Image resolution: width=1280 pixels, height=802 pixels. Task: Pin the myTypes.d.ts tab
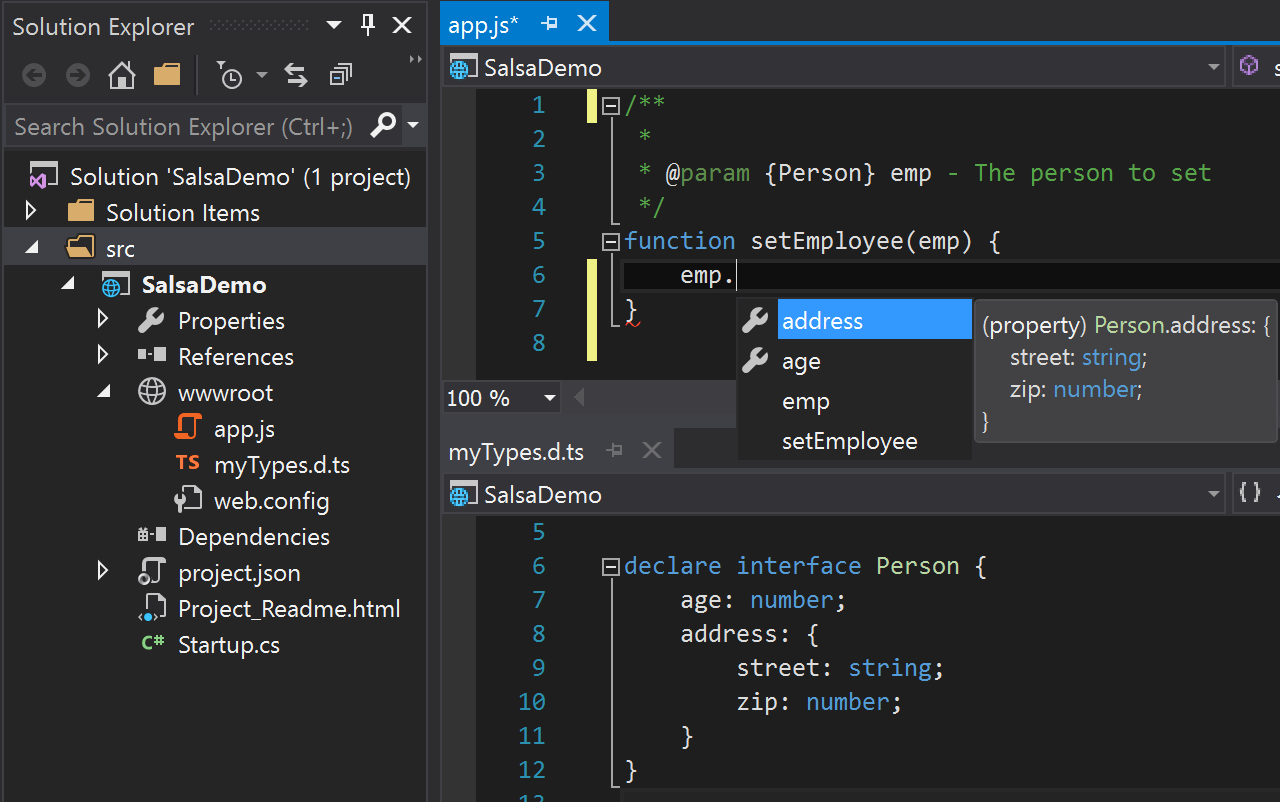point(614,452)
